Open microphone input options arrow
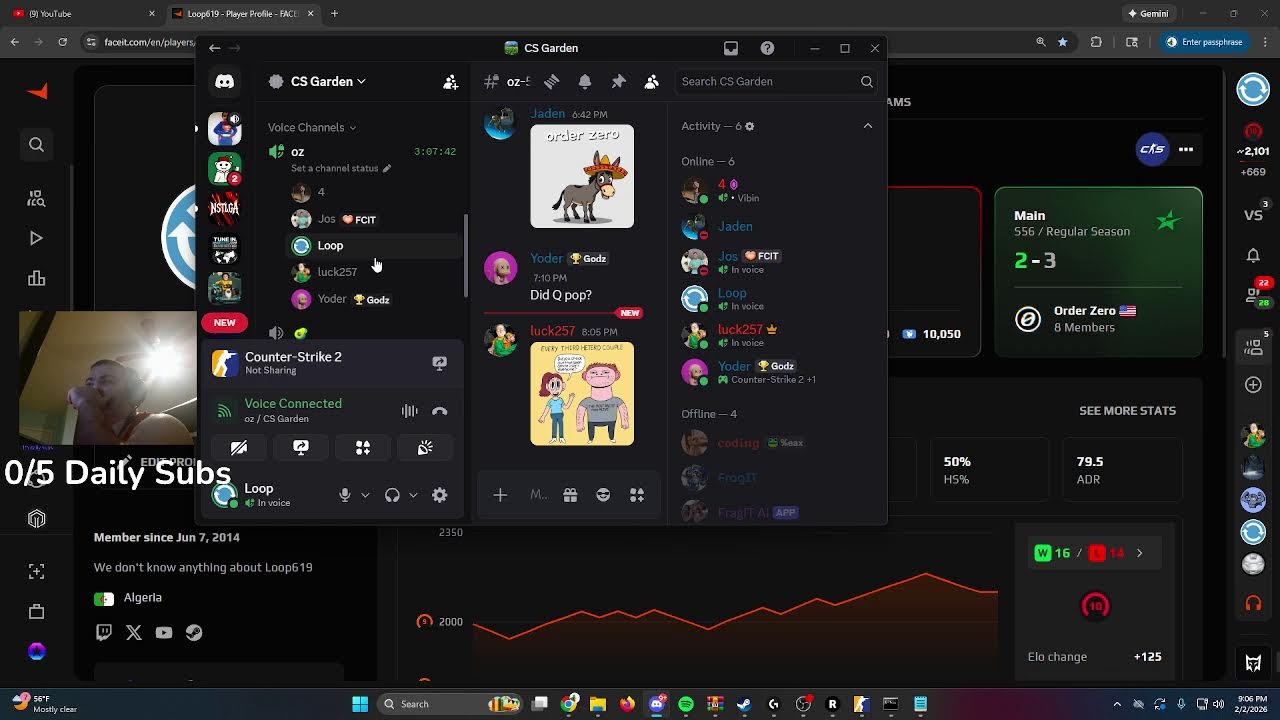1280x720 pixels. 365,495
